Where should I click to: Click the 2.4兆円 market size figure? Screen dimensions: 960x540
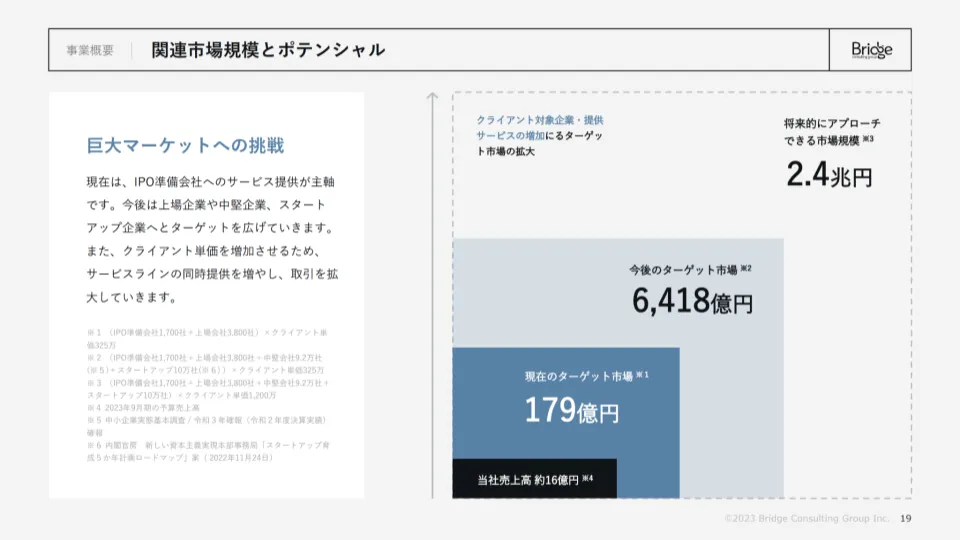pyautogui.click(x=828, y=176)
